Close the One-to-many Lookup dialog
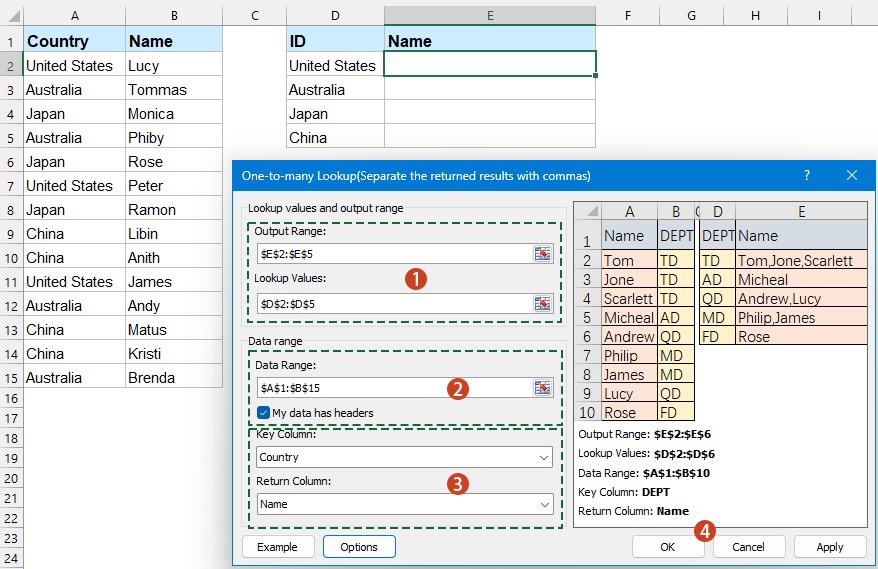The height and width of the screenshot is (569, 878). (x=852, y=175)
